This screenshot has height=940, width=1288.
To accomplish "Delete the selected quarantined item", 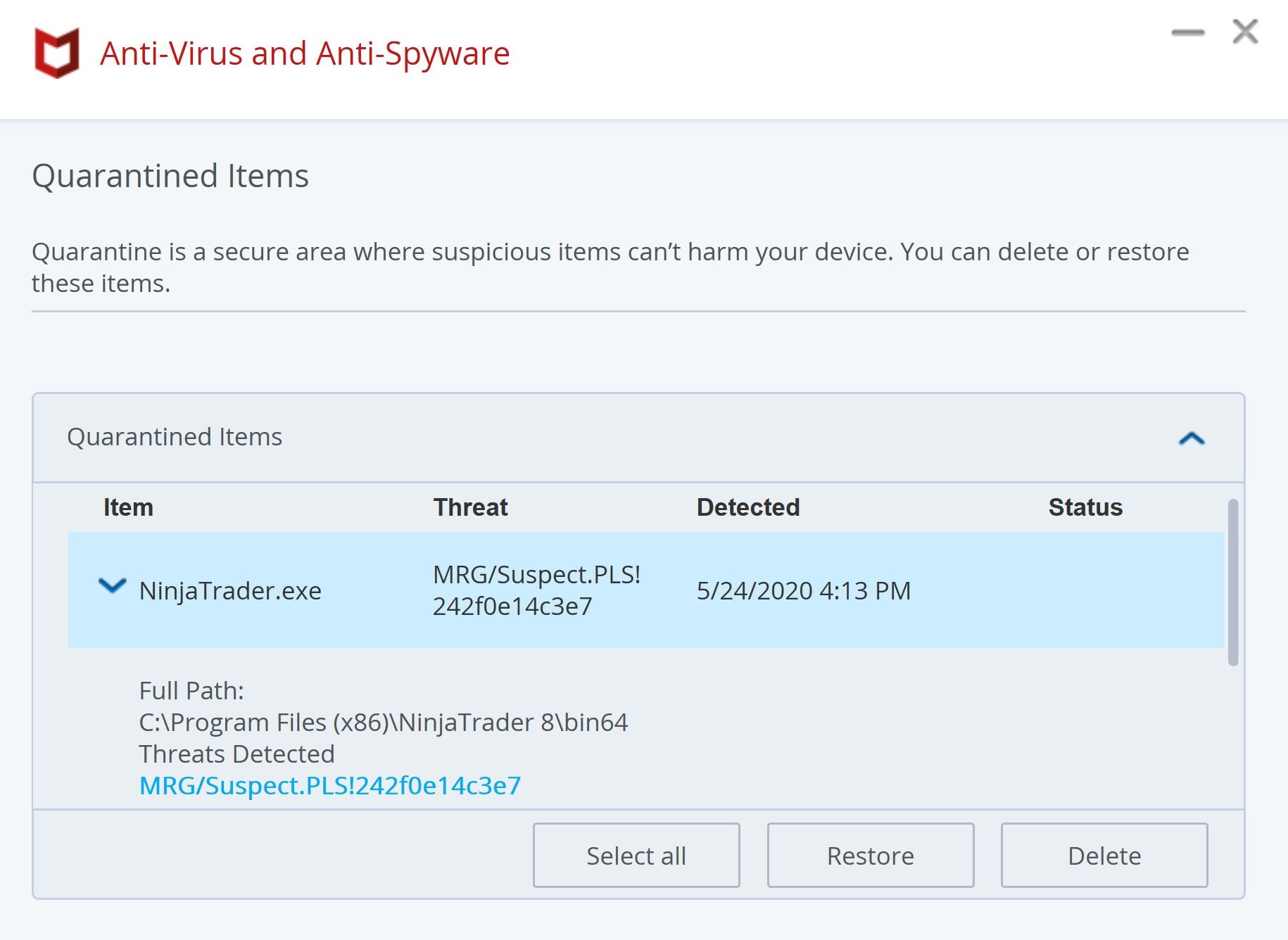I will click(x=1104, y=856).
